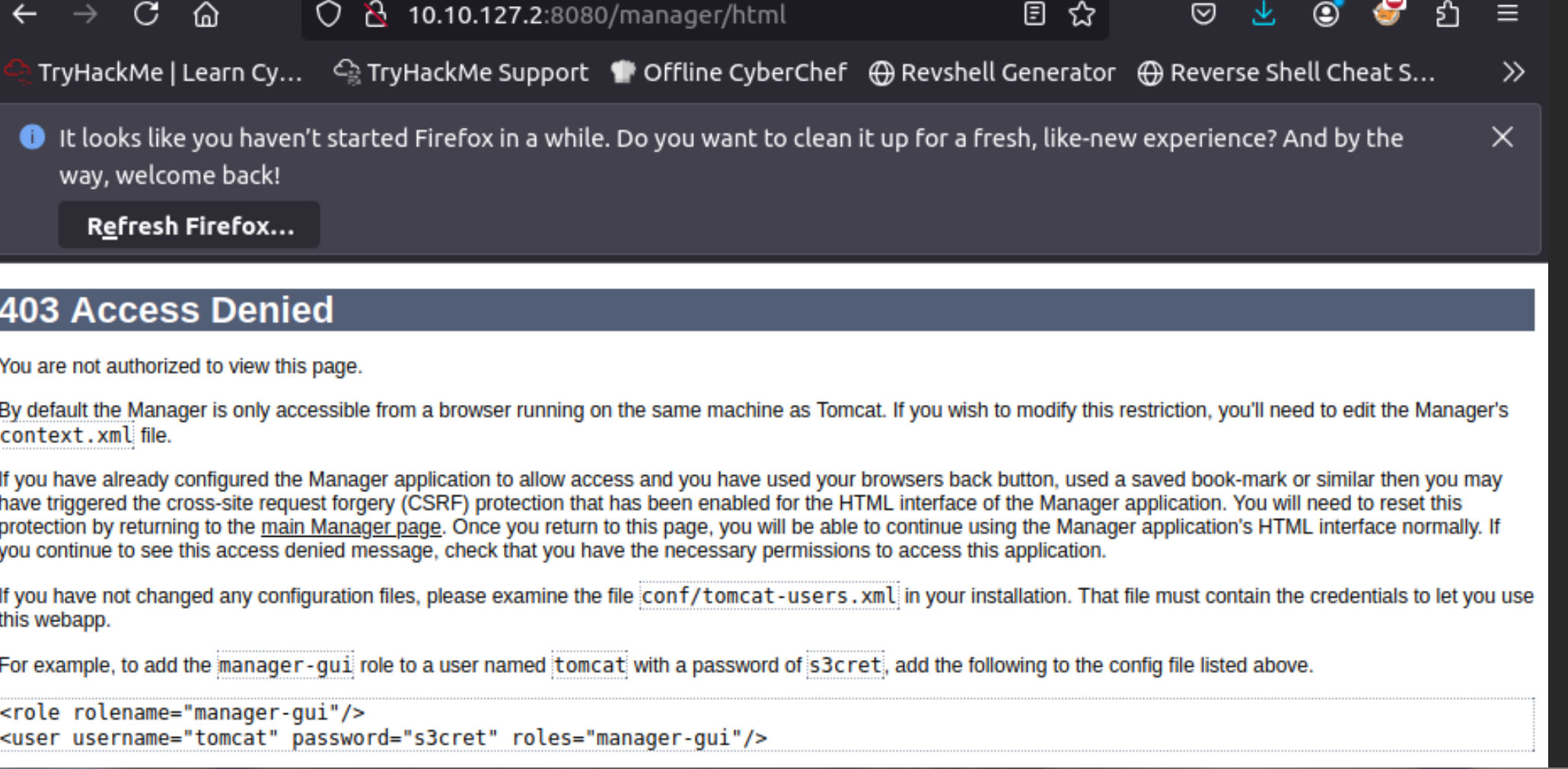Screen dimensions: 1568x769
Task: Follow the main Manager page link
Action: (351, 527)
